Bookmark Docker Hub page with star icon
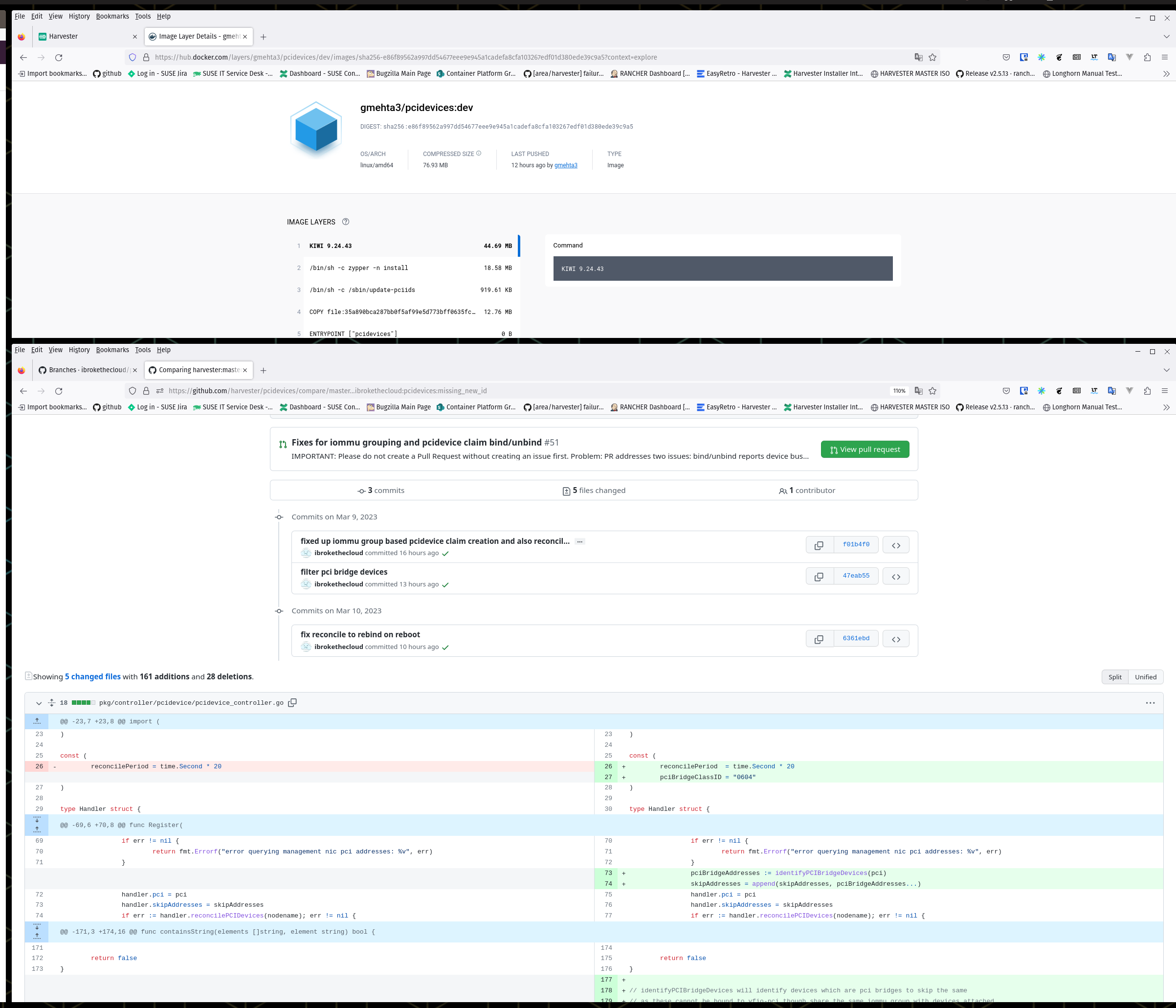Image resolution: width=1176 pixels, height=1008 pixels. (932, 57)
